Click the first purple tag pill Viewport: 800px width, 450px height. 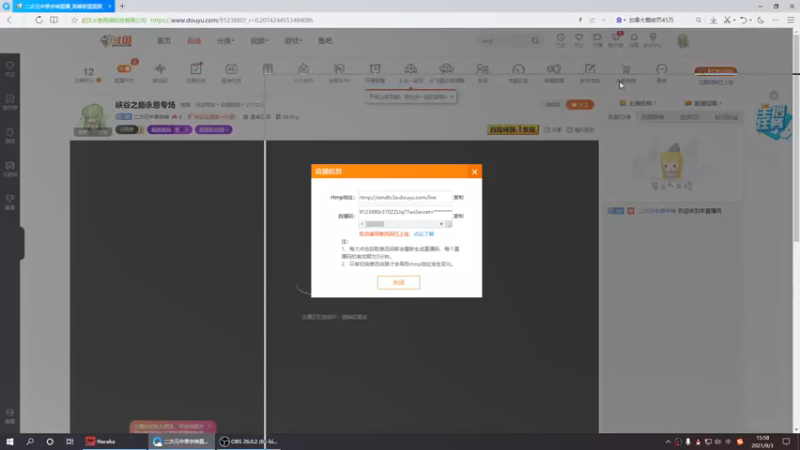tap(169, 130)
